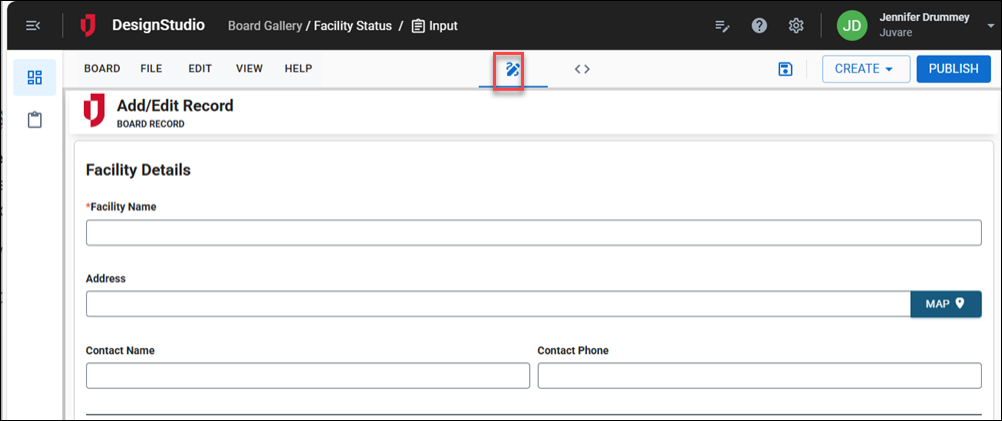This screenshot has width=1002, height=421.
Task: Click the MAP button beside Address
Action: coord(945,304)
